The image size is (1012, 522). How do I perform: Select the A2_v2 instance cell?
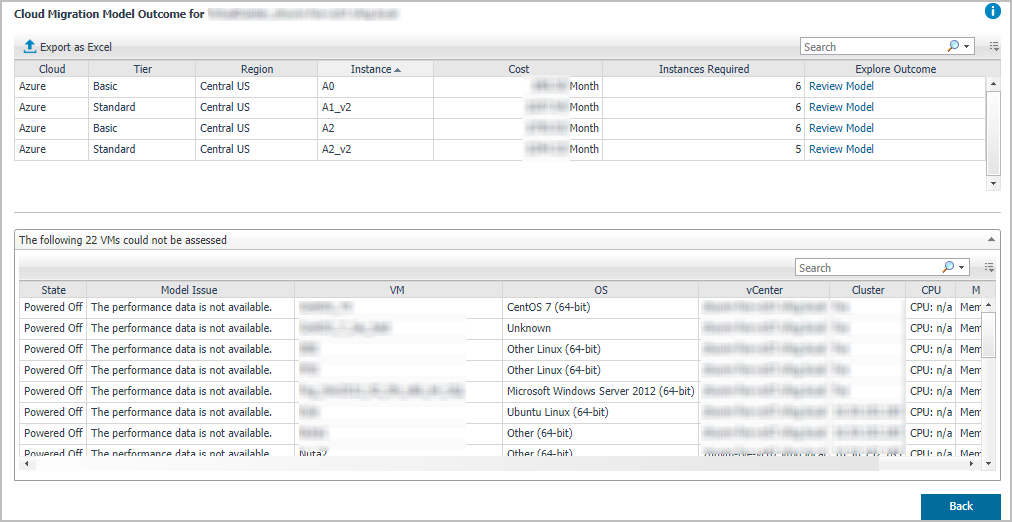pos(375,150)
